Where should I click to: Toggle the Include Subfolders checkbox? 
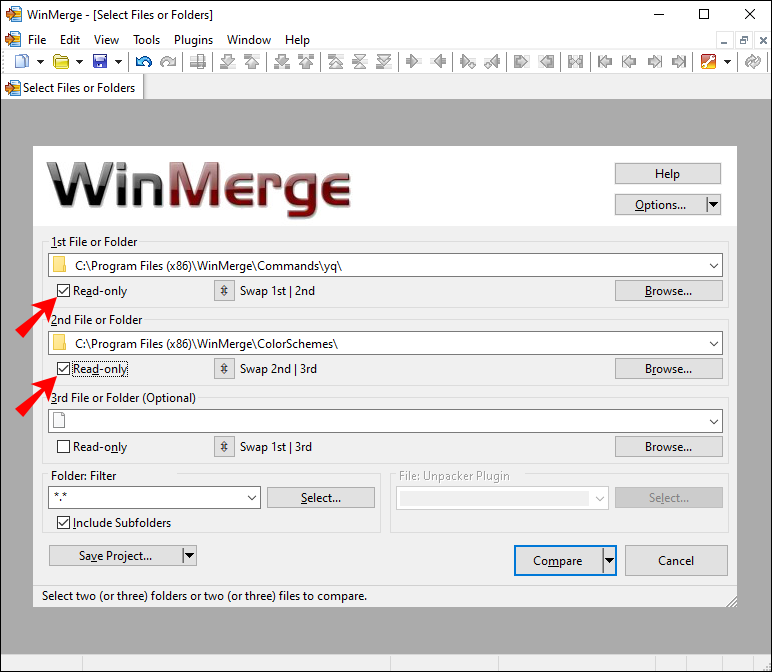(64, 523)
